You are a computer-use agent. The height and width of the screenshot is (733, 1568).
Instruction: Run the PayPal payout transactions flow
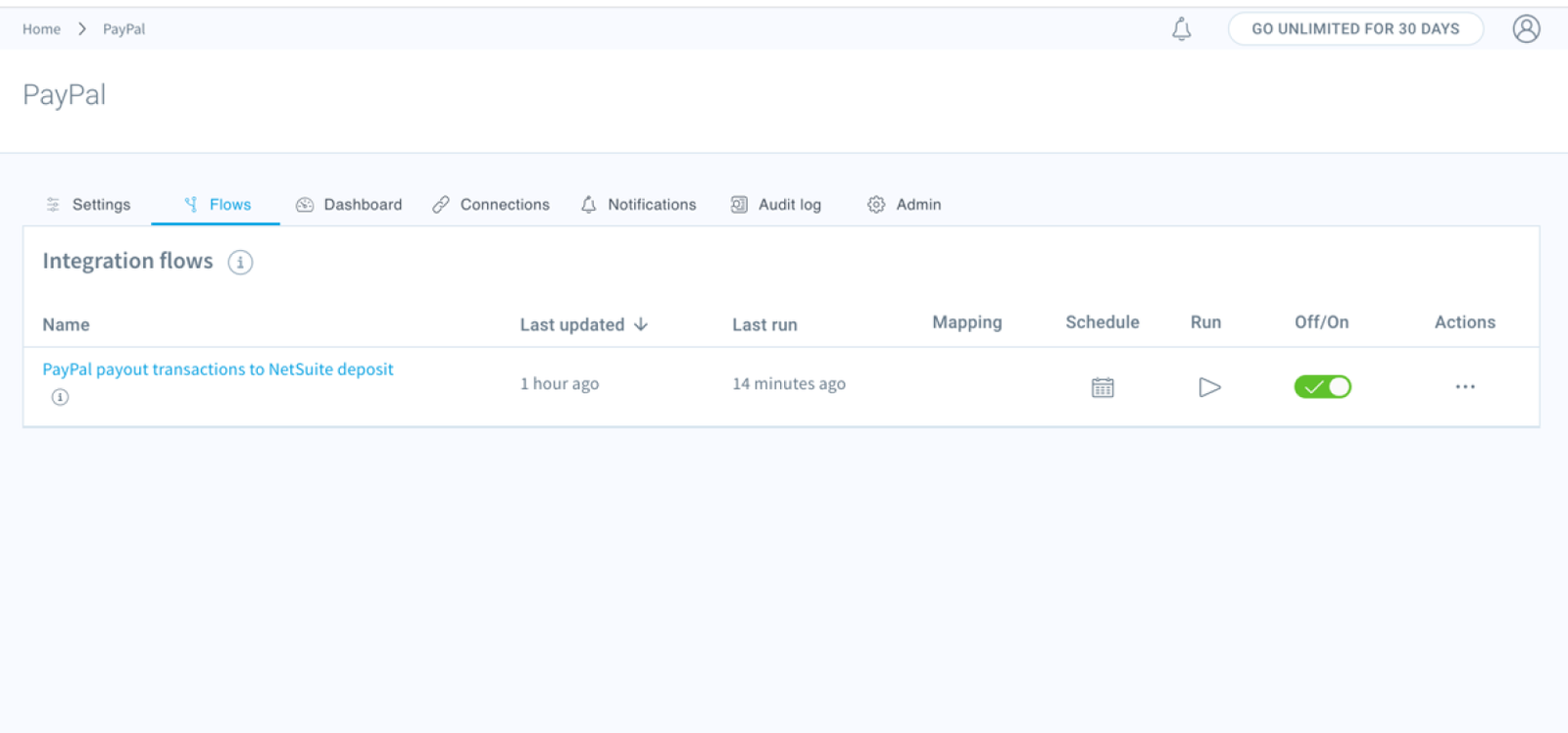coord(1209,387)
